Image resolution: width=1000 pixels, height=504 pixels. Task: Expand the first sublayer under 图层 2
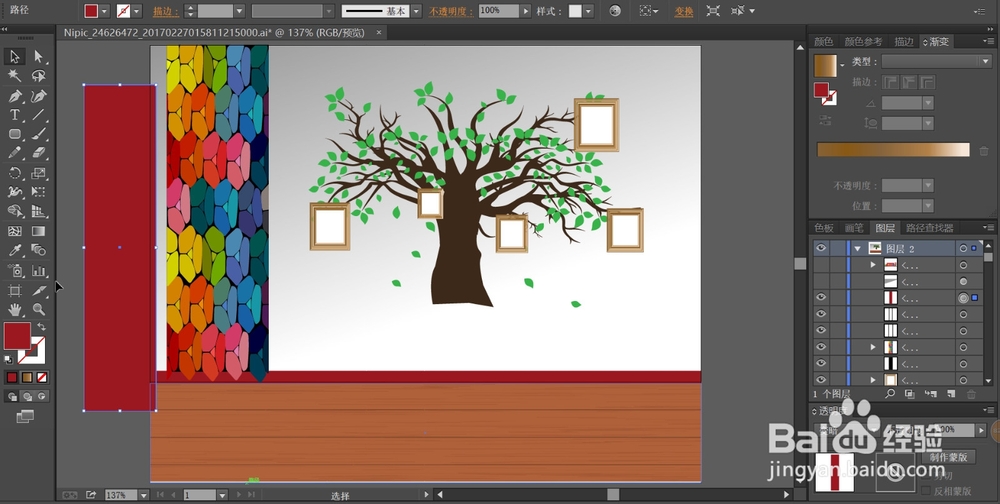pyautogui.click(x=873, y=265)
